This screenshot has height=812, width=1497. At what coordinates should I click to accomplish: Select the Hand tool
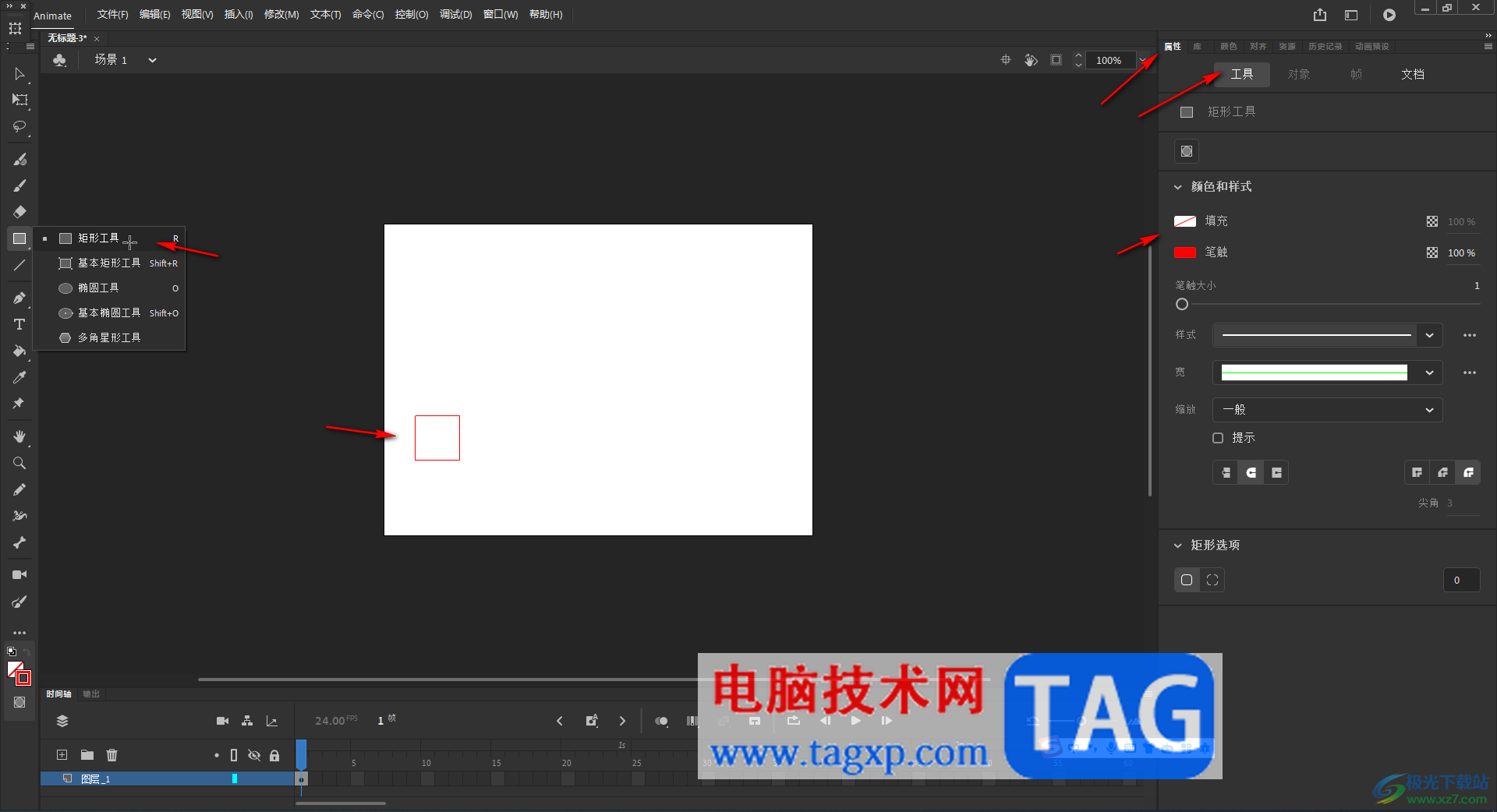tap(19, 436)
